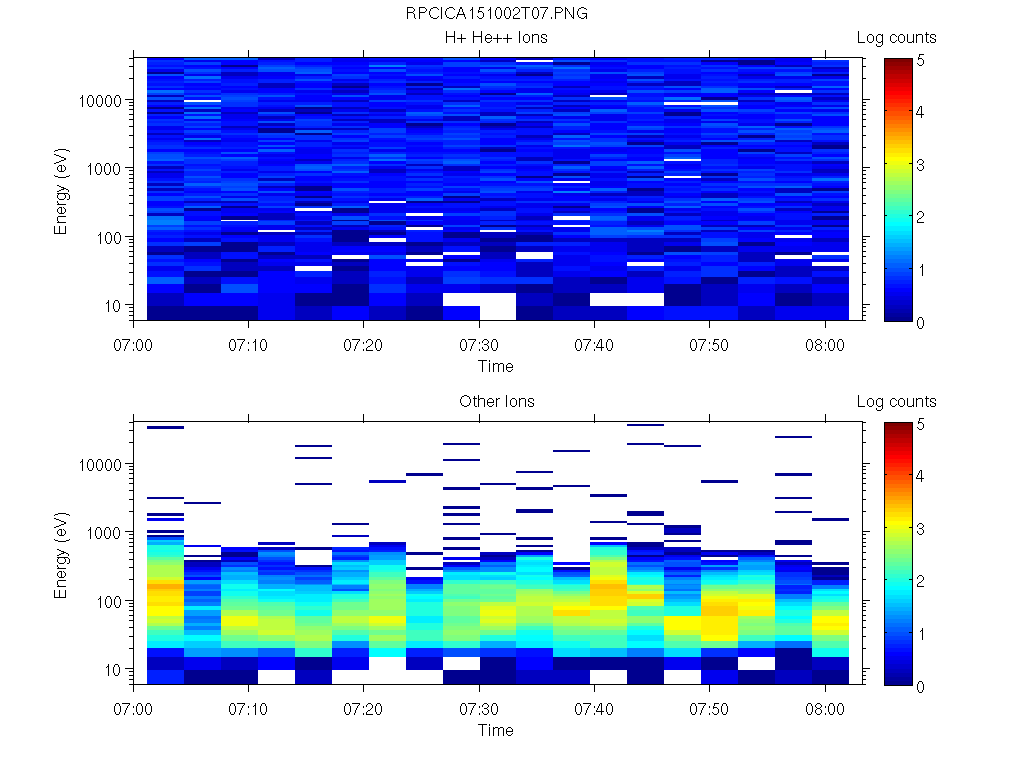Viewport: 1024px width, 768px height.
Task: Click the top panel's 'Time' axis label
Action: (x=496, y=366)
